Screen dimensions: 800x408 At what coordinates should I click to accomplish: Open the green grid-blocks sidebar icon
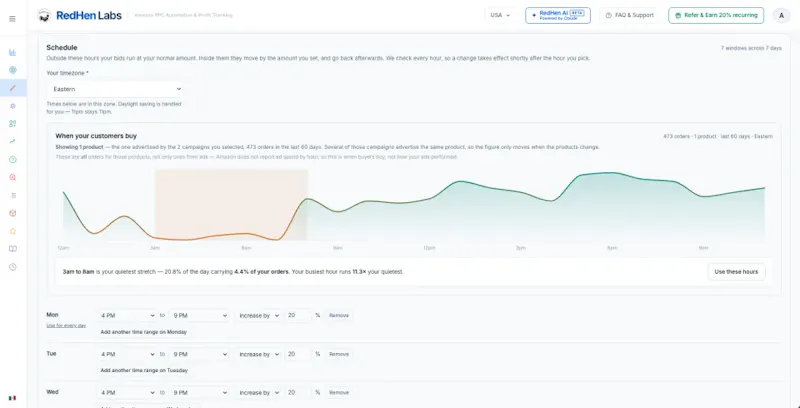[13, 123]
